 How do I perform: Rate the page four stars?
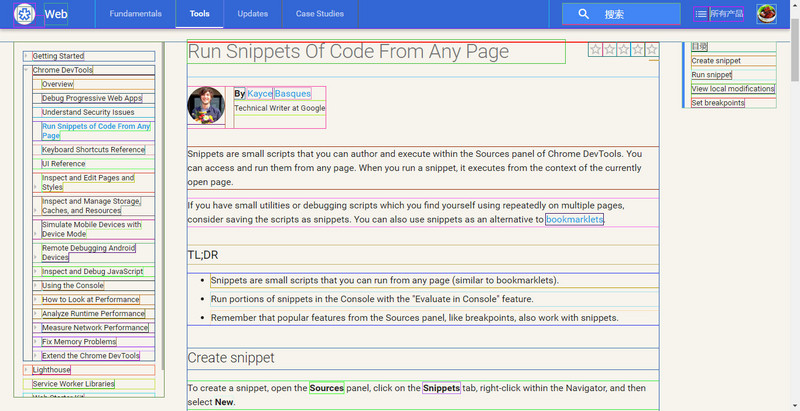click(x=637, y=49)
